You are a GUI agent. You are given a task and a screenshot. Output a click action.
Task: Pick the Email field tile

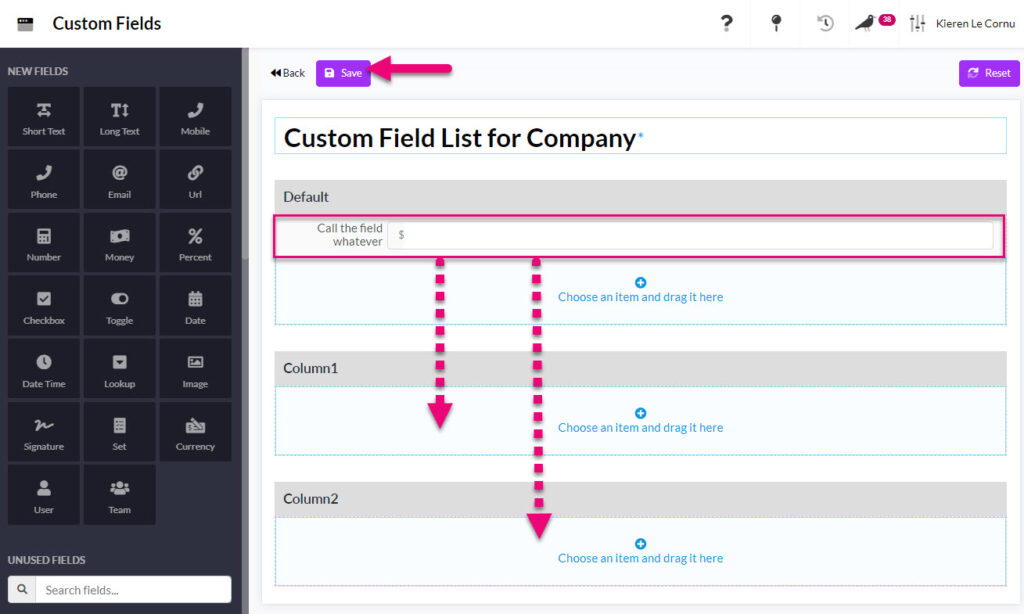120,180
